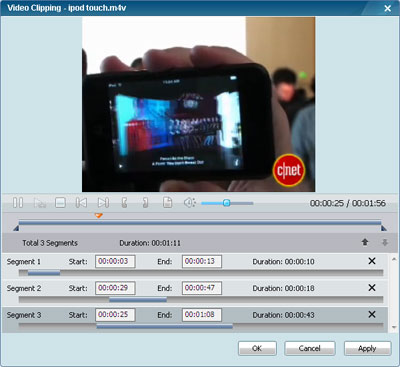Confirm clipping with OK button
This screenshot has width=400, height=367.
(x=257, y=348)
